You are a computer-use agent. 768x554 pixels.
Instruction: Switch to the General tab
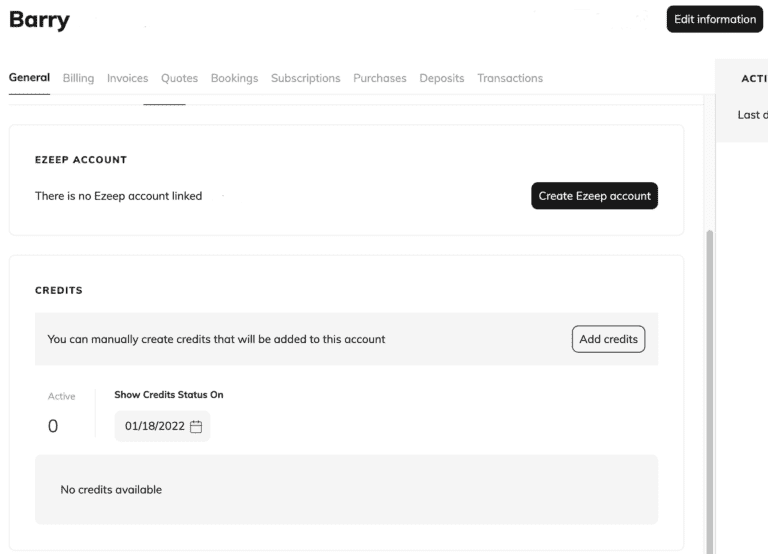pyautogui.click(x=29, y=78)
